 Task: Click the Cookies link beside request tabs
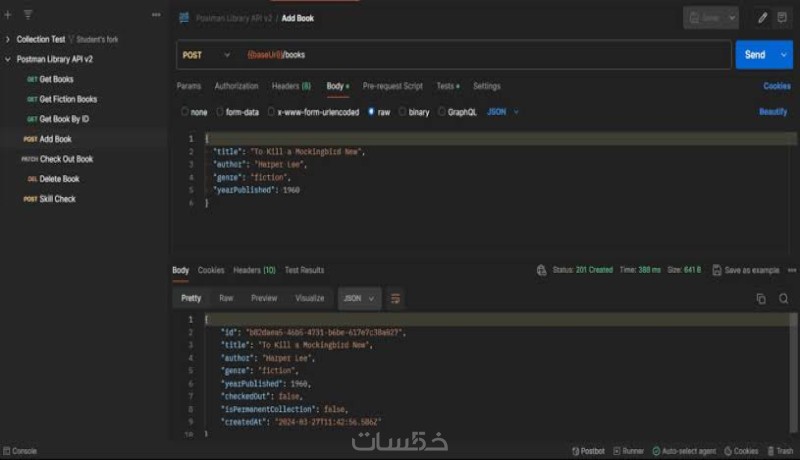tap(777, 86)
